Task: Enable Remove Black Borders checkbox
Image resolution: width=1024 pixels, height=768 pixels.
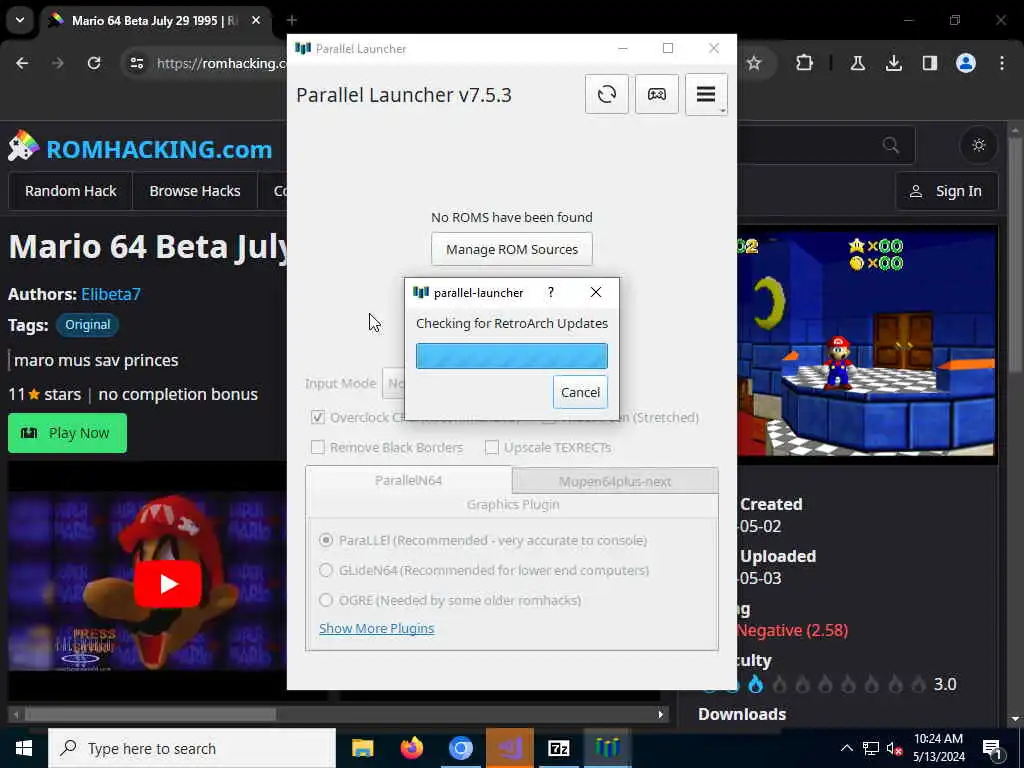Action: (317, 447)
